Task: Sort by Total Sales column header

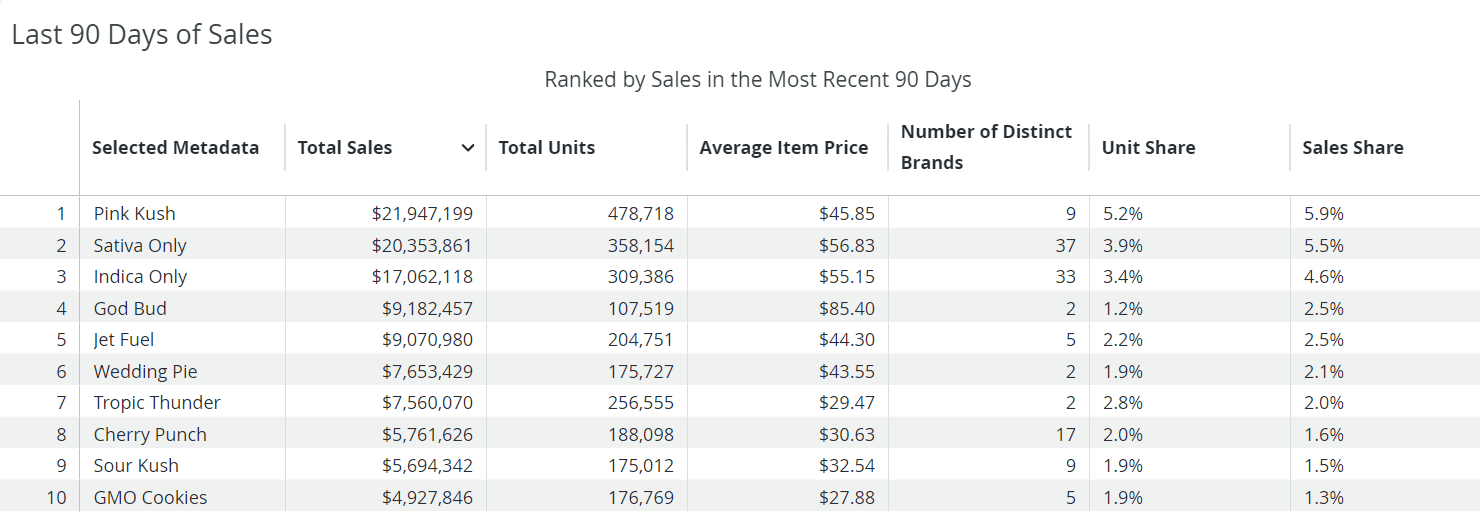Action: tap(345, 148)
